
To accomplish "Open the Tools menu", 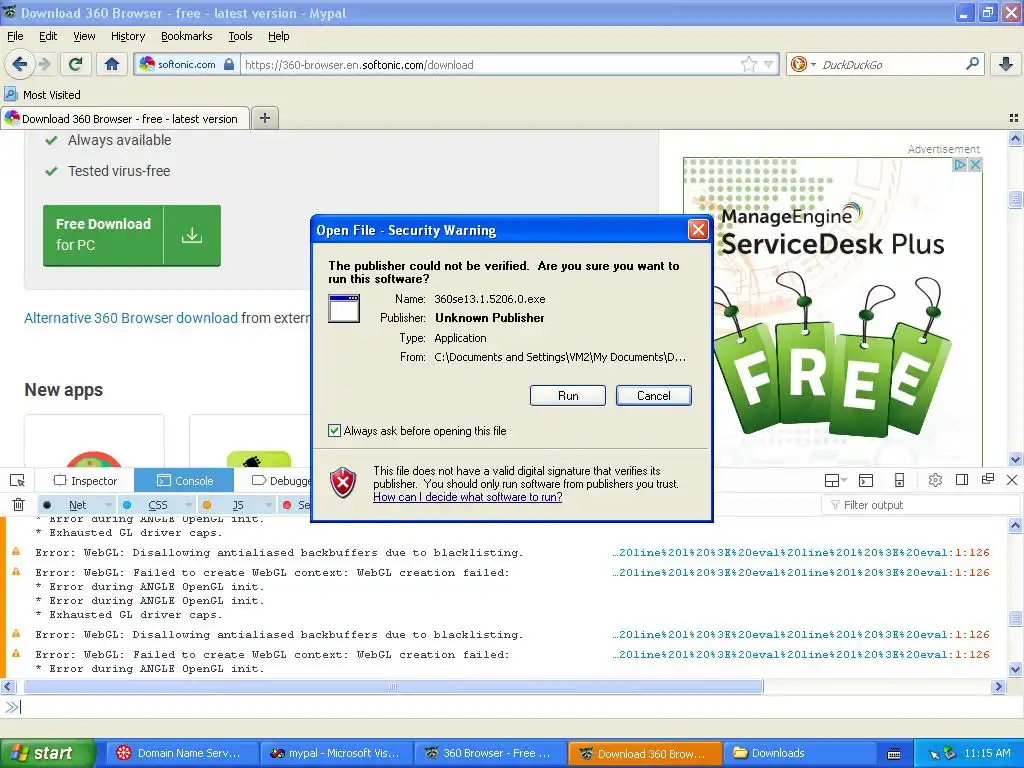I will click(x=240, y=36).
